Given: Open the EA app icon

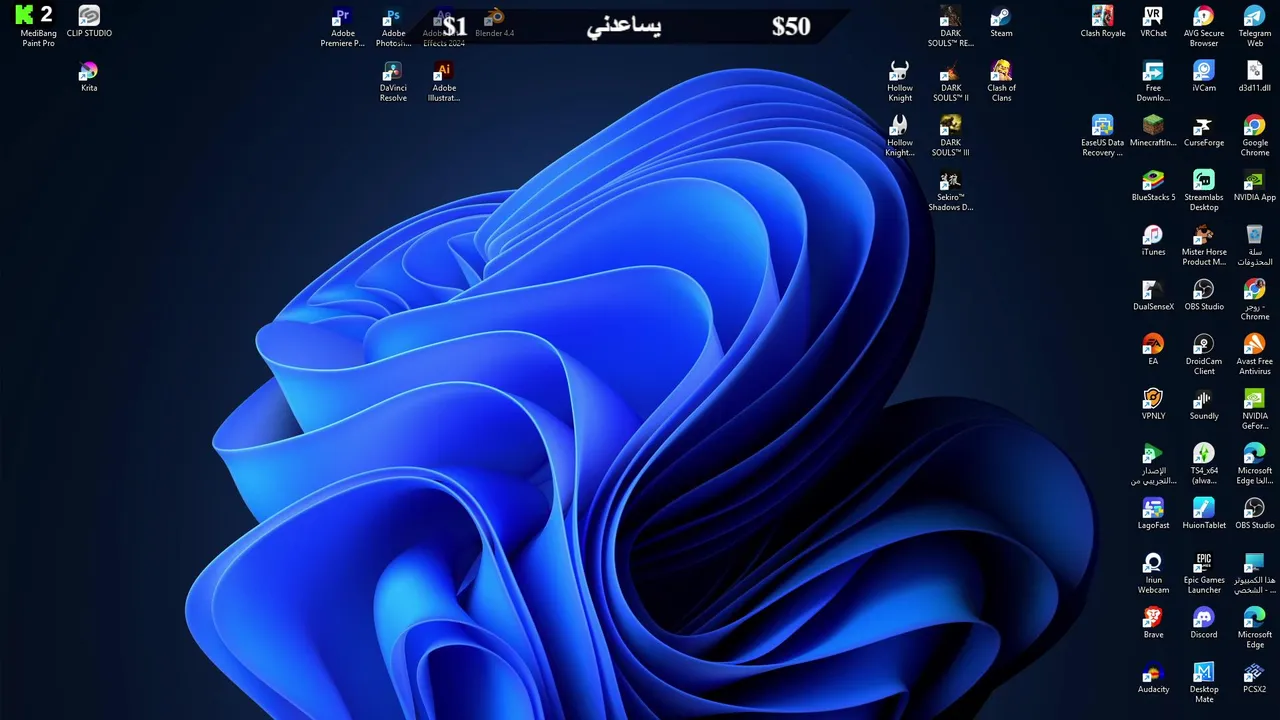Looking at the screenshot, I should click(1153, 350).
